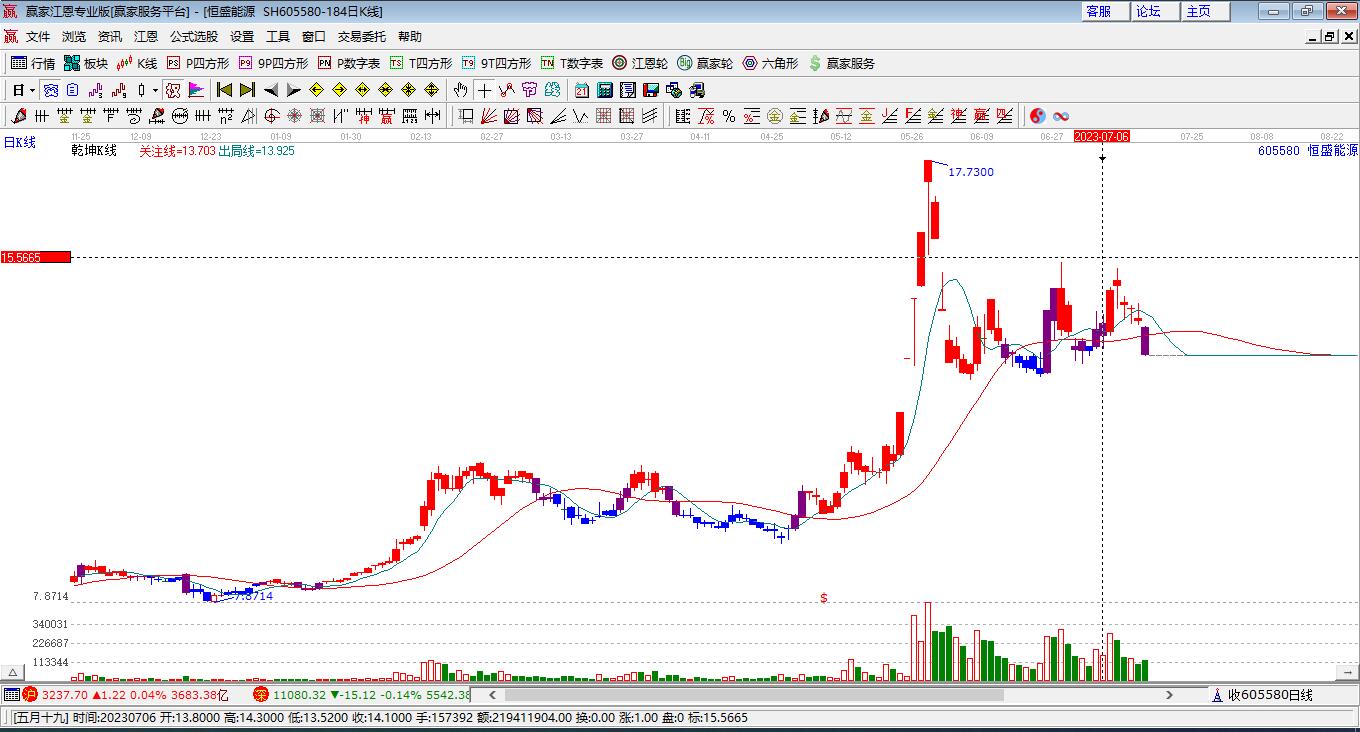Select the hand pan tool icon
The image size is (1360, 732).
(x=460, y=90)
